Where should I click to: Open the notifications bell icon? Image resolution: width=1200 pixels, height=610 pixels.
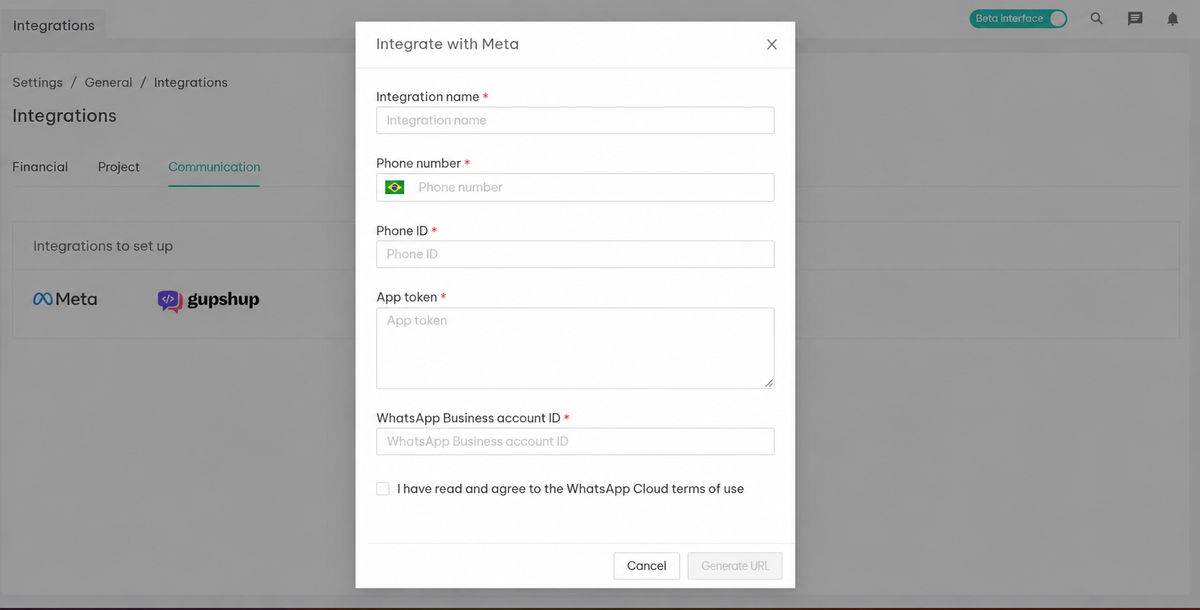1173,18
